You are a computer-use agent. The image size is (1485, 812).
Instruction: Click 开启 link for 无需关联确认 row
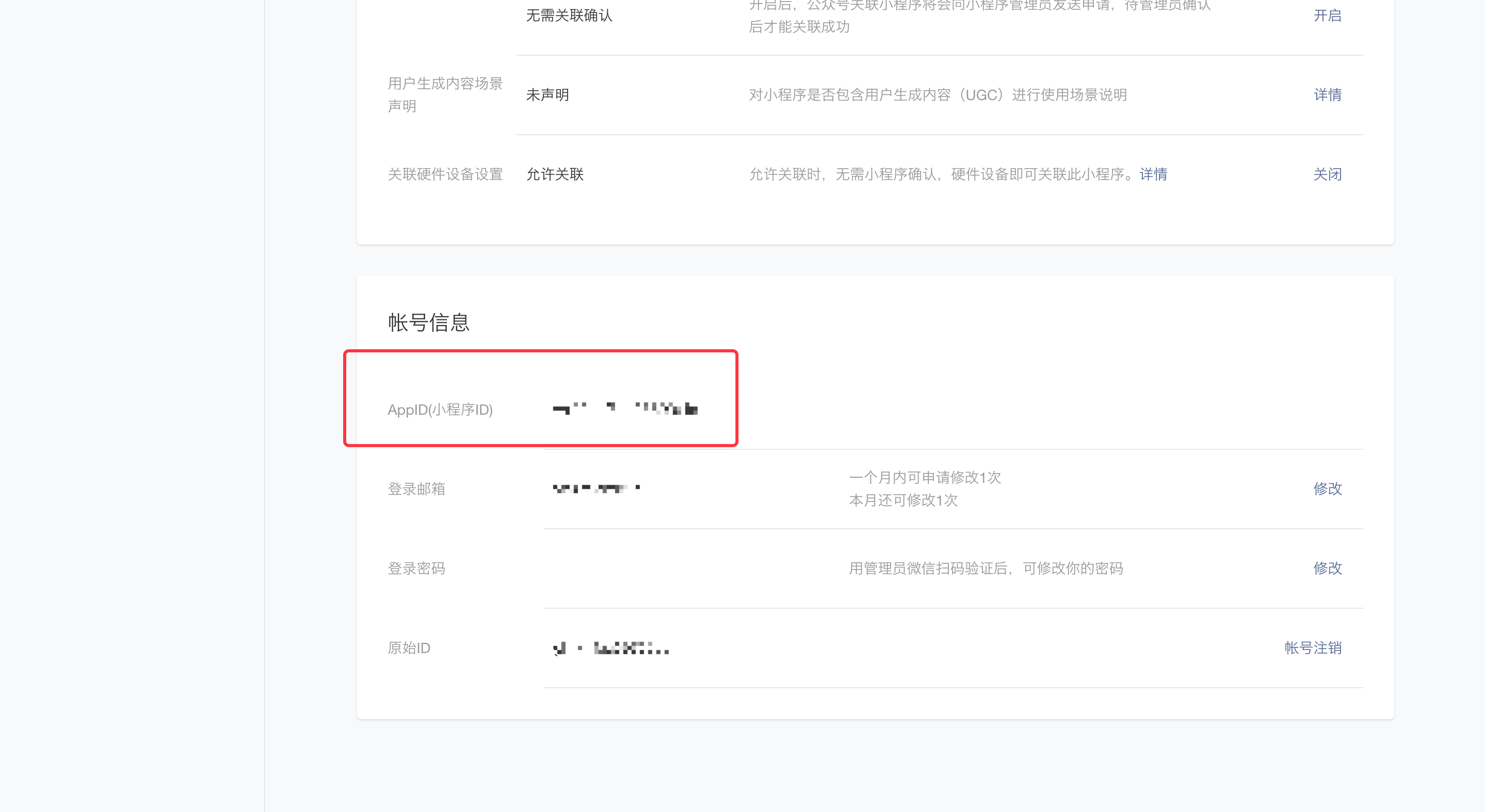pos(1327,15)
